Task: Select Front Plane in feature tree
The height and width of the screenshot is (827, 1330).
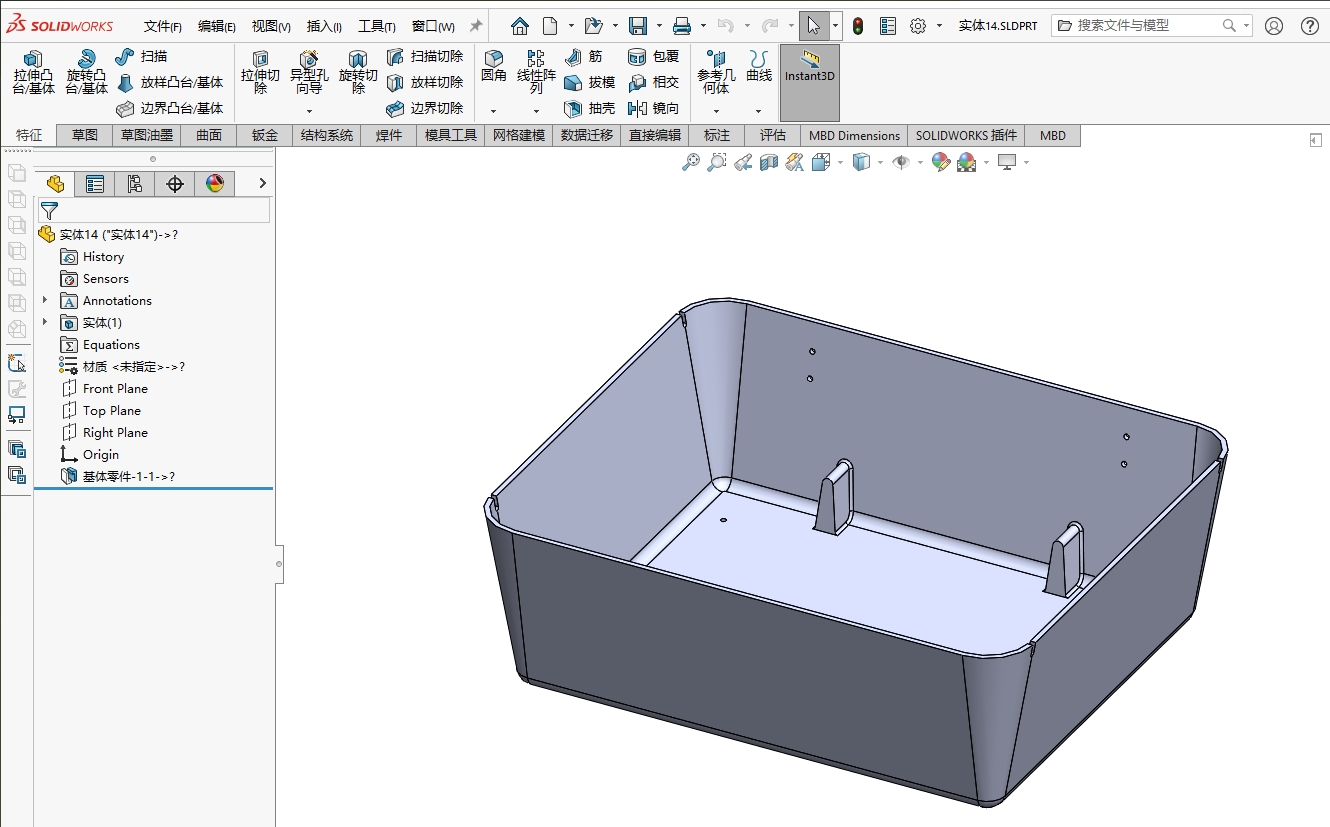Action: [x=115, y=388]
